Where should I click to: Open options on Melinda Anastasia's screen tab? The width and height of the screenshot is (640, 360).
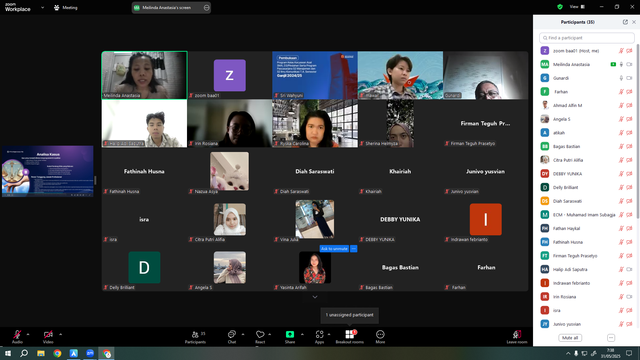point(207,8)
